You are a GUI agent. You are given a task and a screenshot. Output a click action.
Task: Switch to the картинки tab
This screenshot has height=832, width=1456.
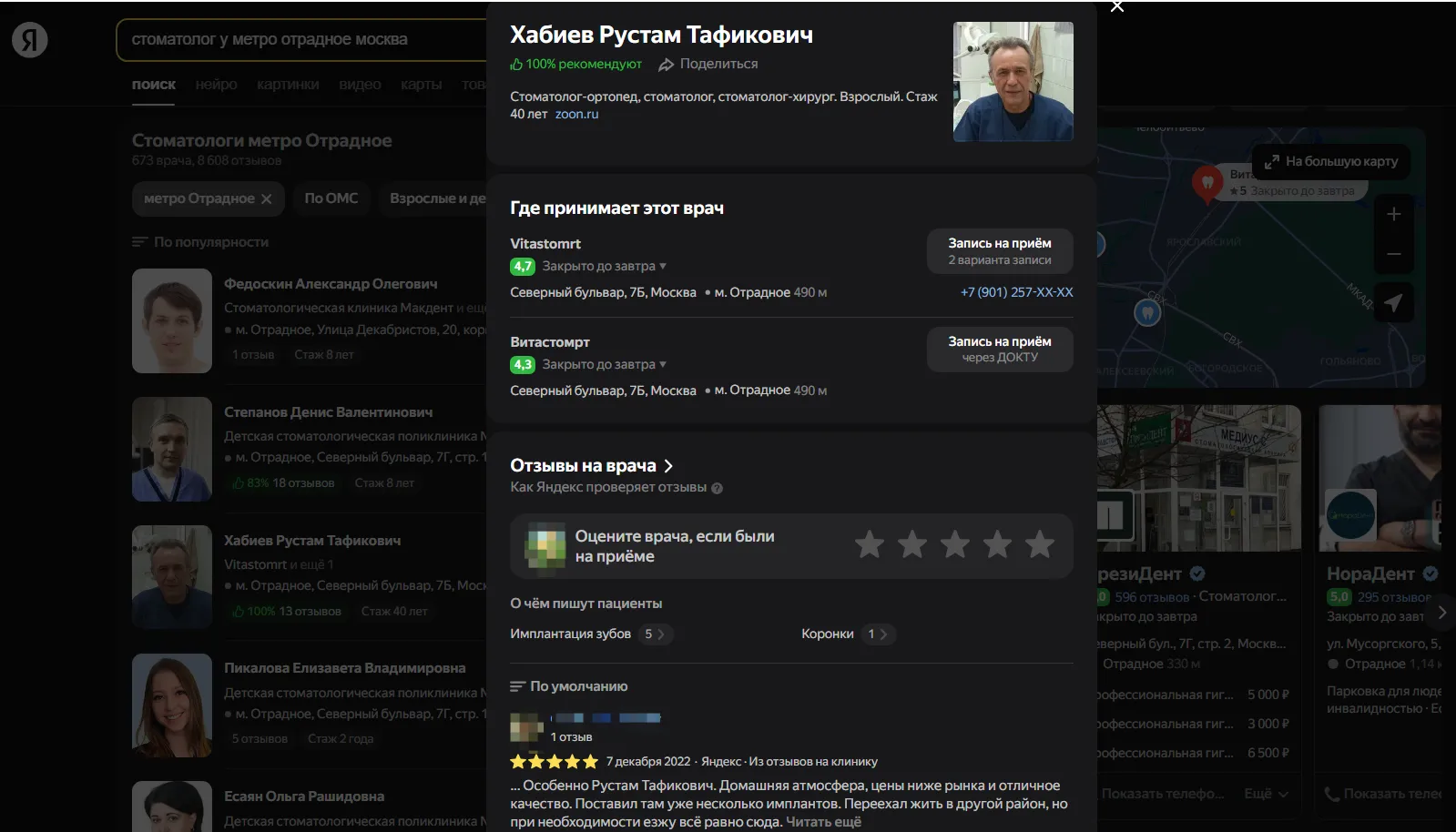point(288,85)
